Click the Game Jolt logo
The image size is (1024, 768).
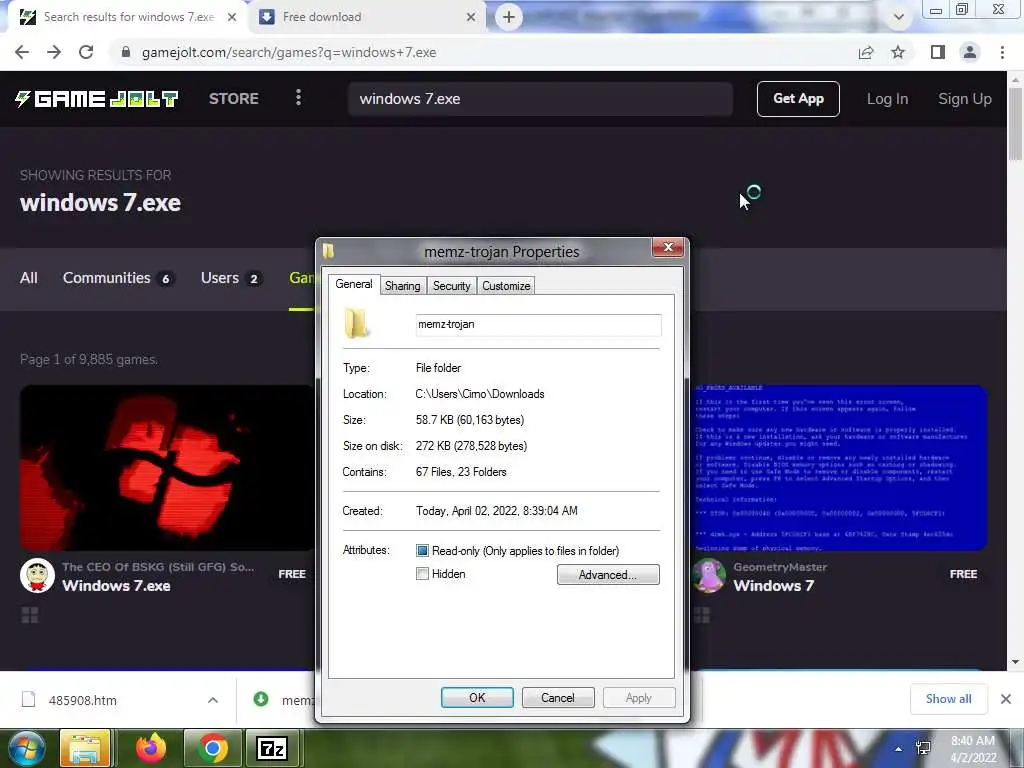[96, 99]
